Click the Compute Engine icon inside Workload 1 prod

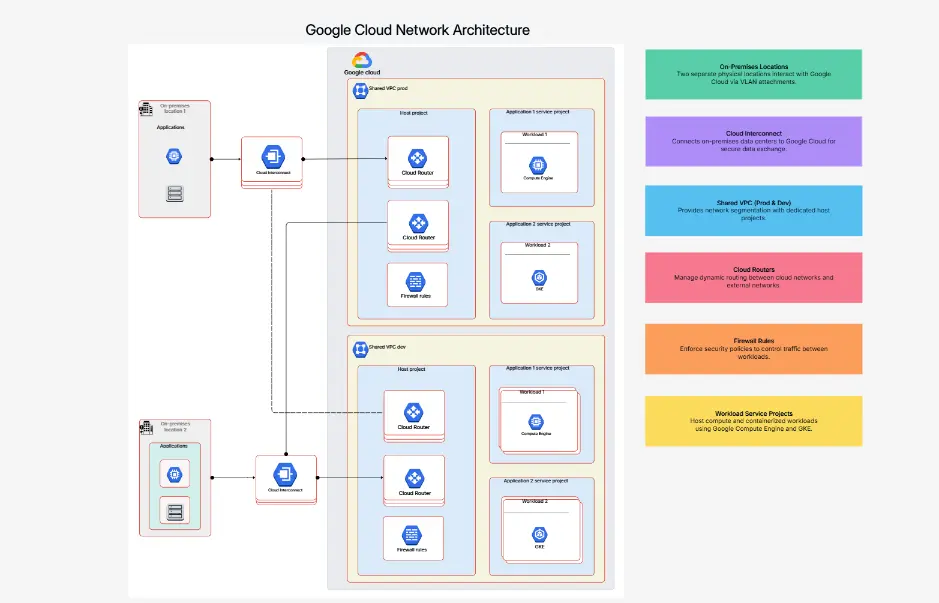tap(540, 165)
